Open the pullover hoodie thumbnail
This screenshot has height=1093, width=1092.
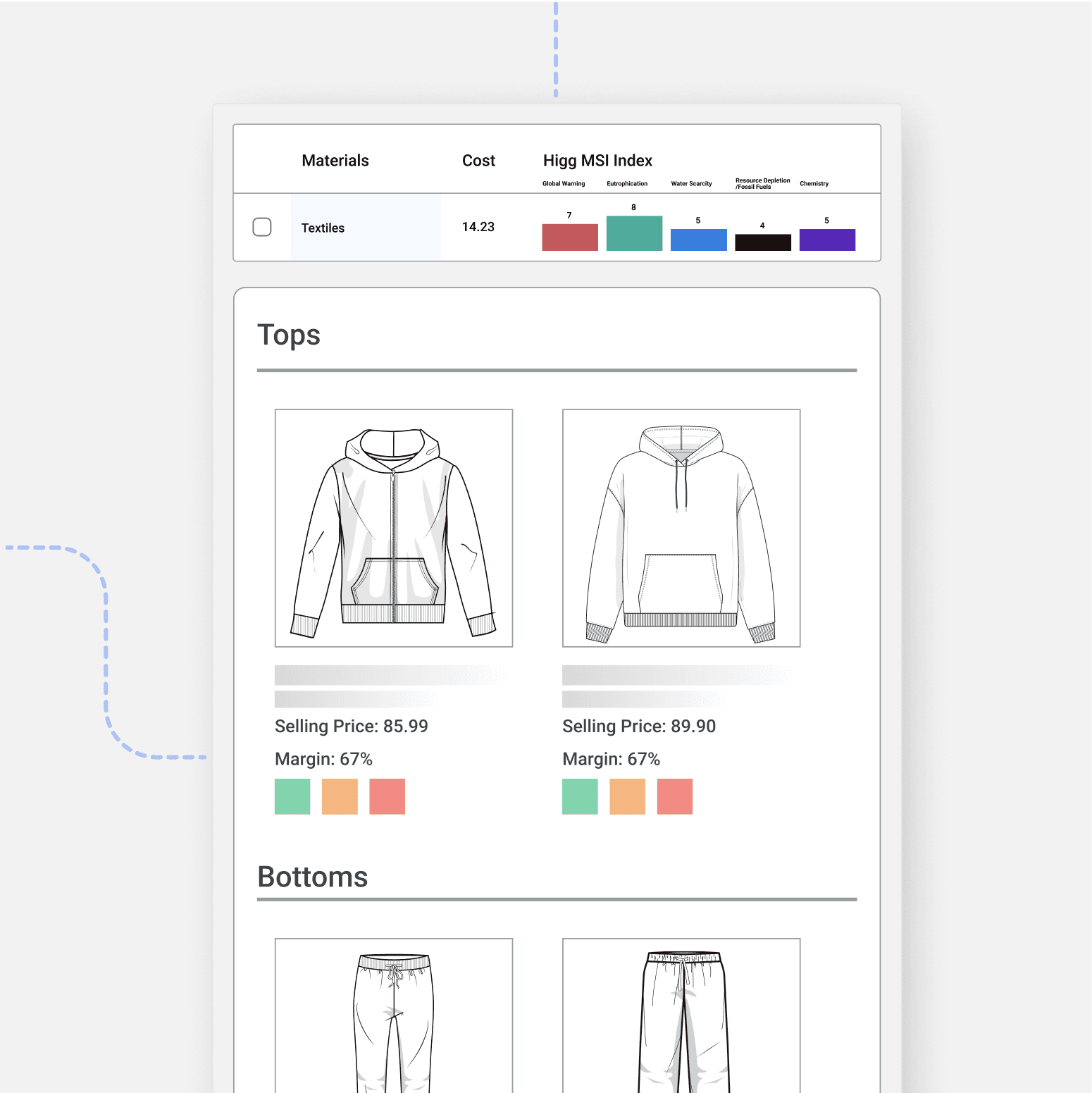[681, 528]
